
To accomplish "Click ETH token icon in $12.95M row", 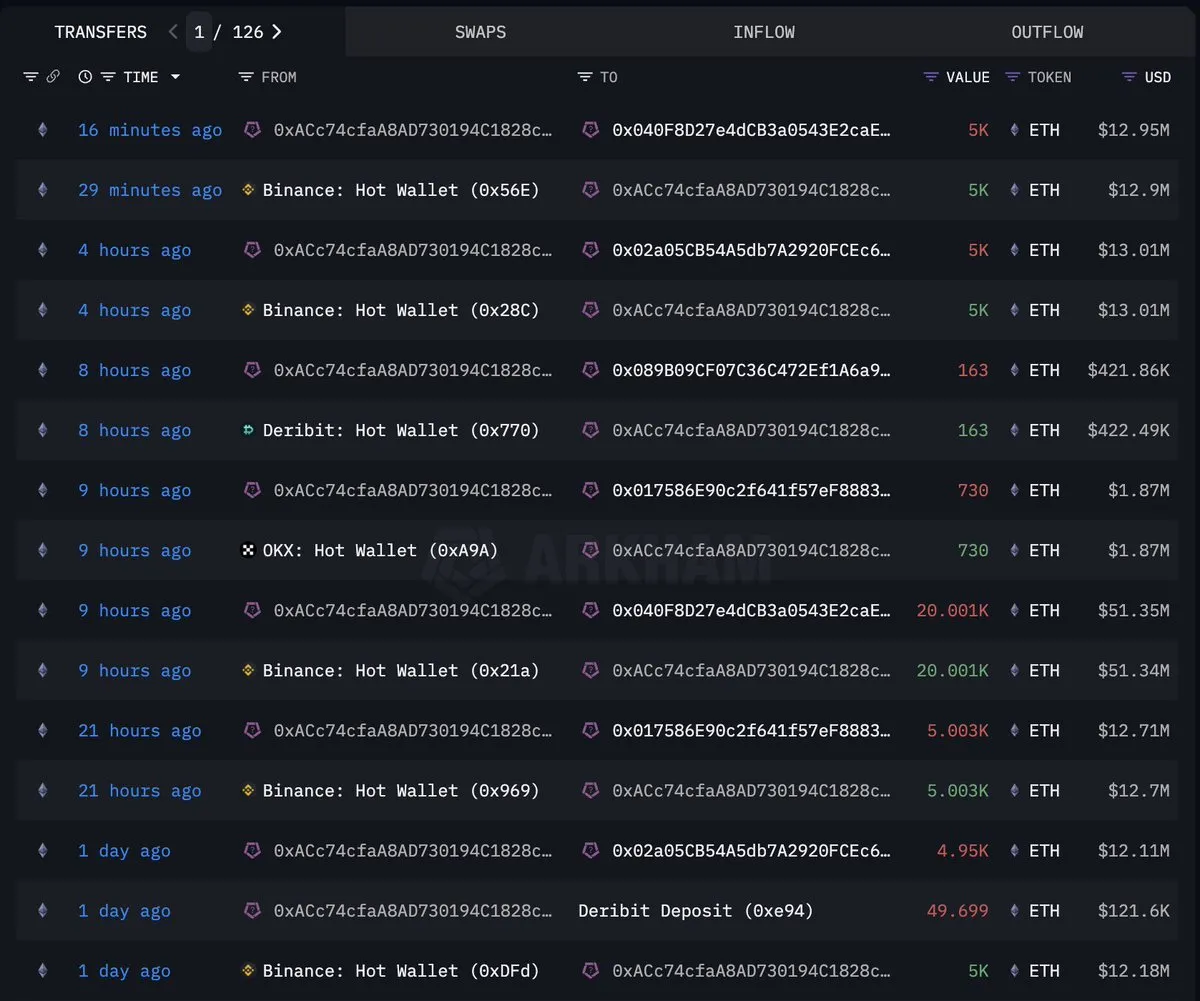I will (x=1015, y=130).
